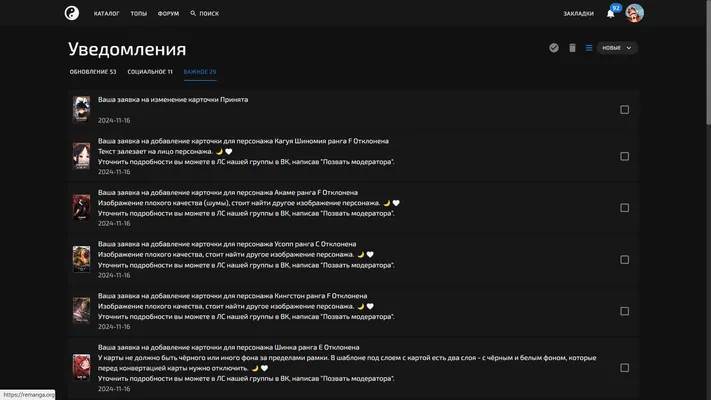Select checkbox for Шинка rejected notification

624,368
